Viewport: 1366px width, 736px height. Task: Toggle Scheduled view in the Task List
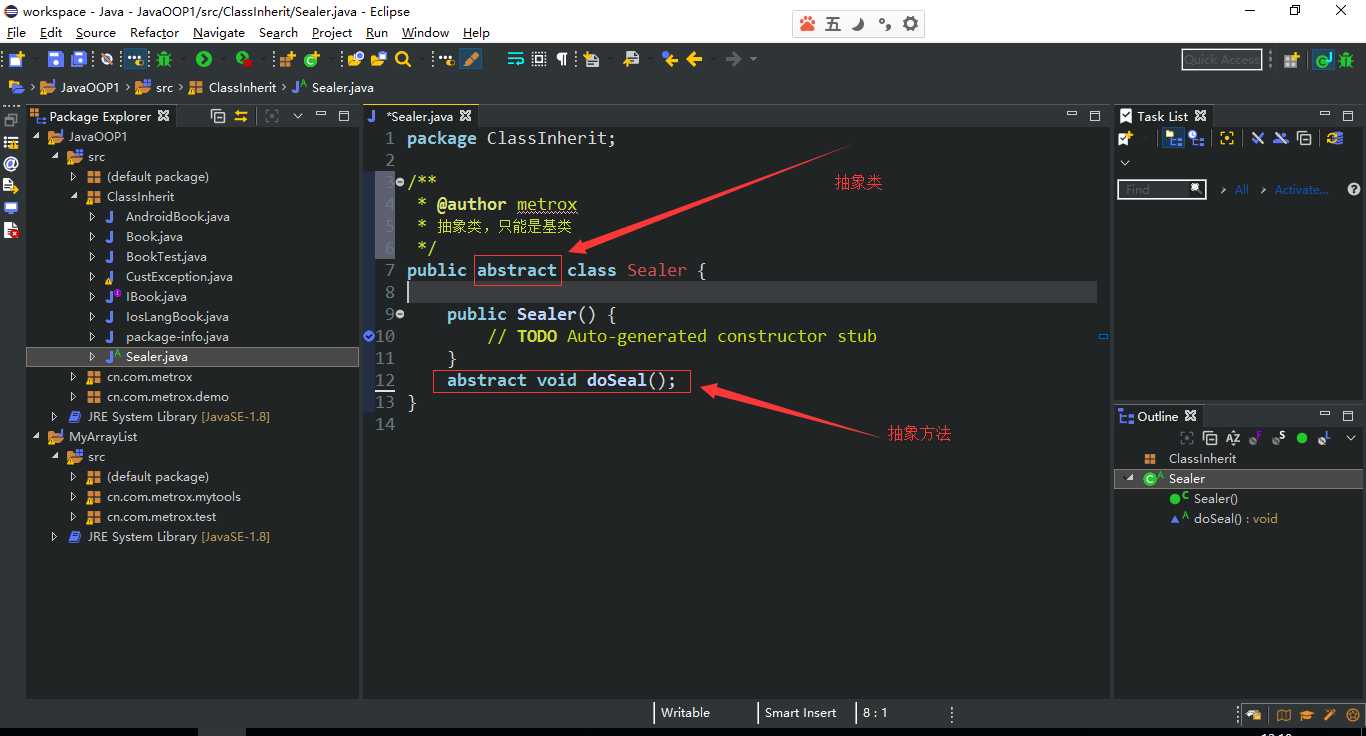[1195, 138]
